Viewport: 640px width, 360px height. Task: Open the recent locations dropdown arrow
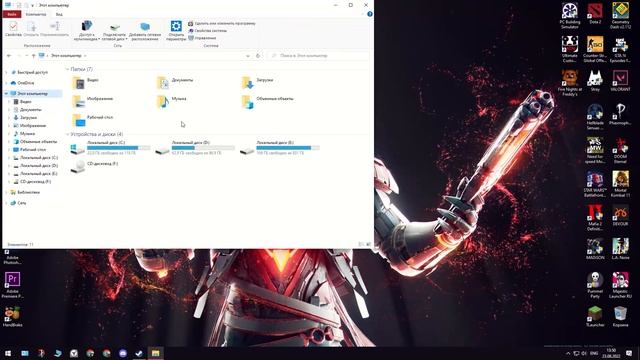[x=27, y=56]
